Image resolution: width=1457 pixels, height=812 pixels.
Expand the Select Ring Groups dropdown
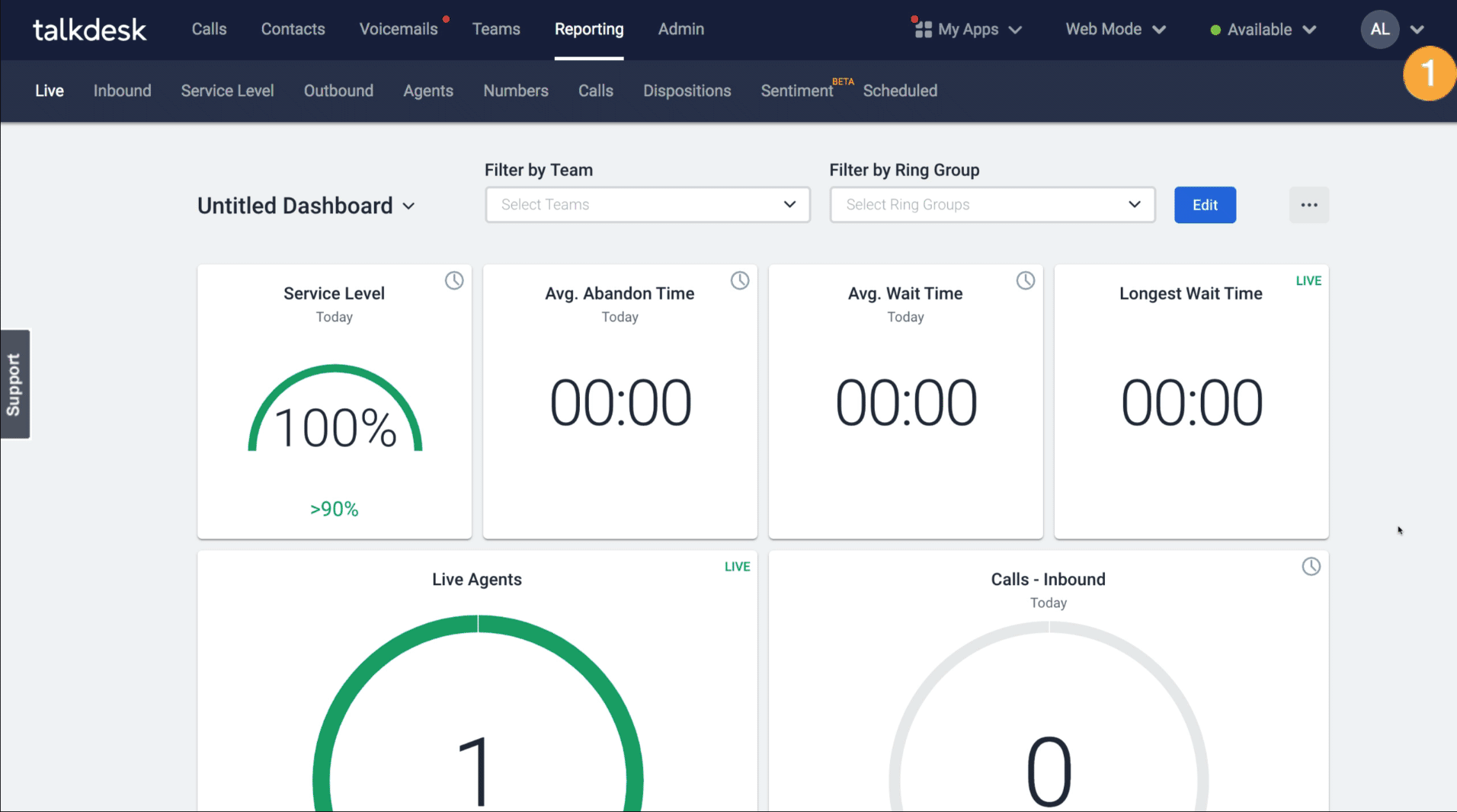click(992, 204)
